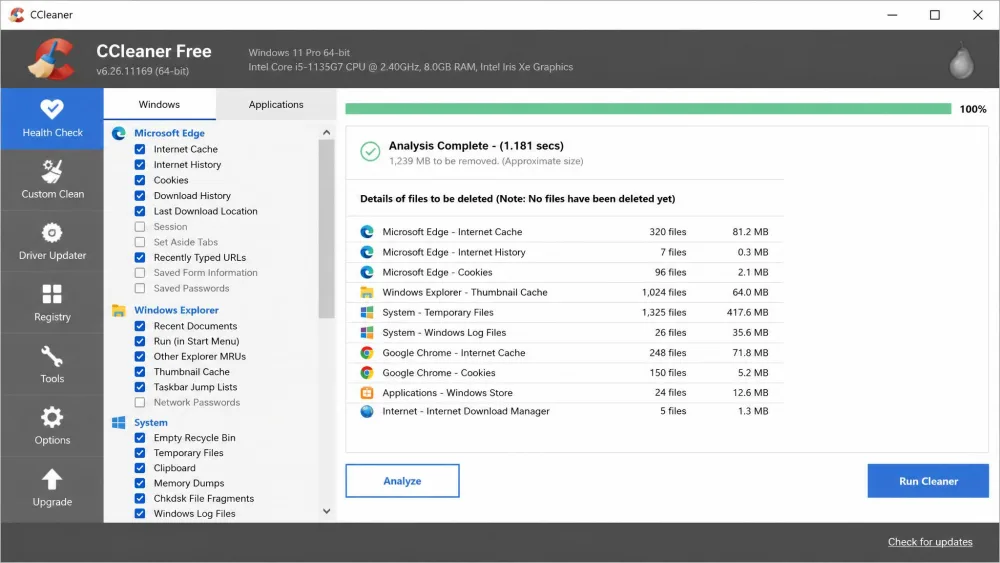The width and height of the screenshot is (1000, 563).
Task: Collapse the Microsoft Edge section heading
Action: point(169,133)
